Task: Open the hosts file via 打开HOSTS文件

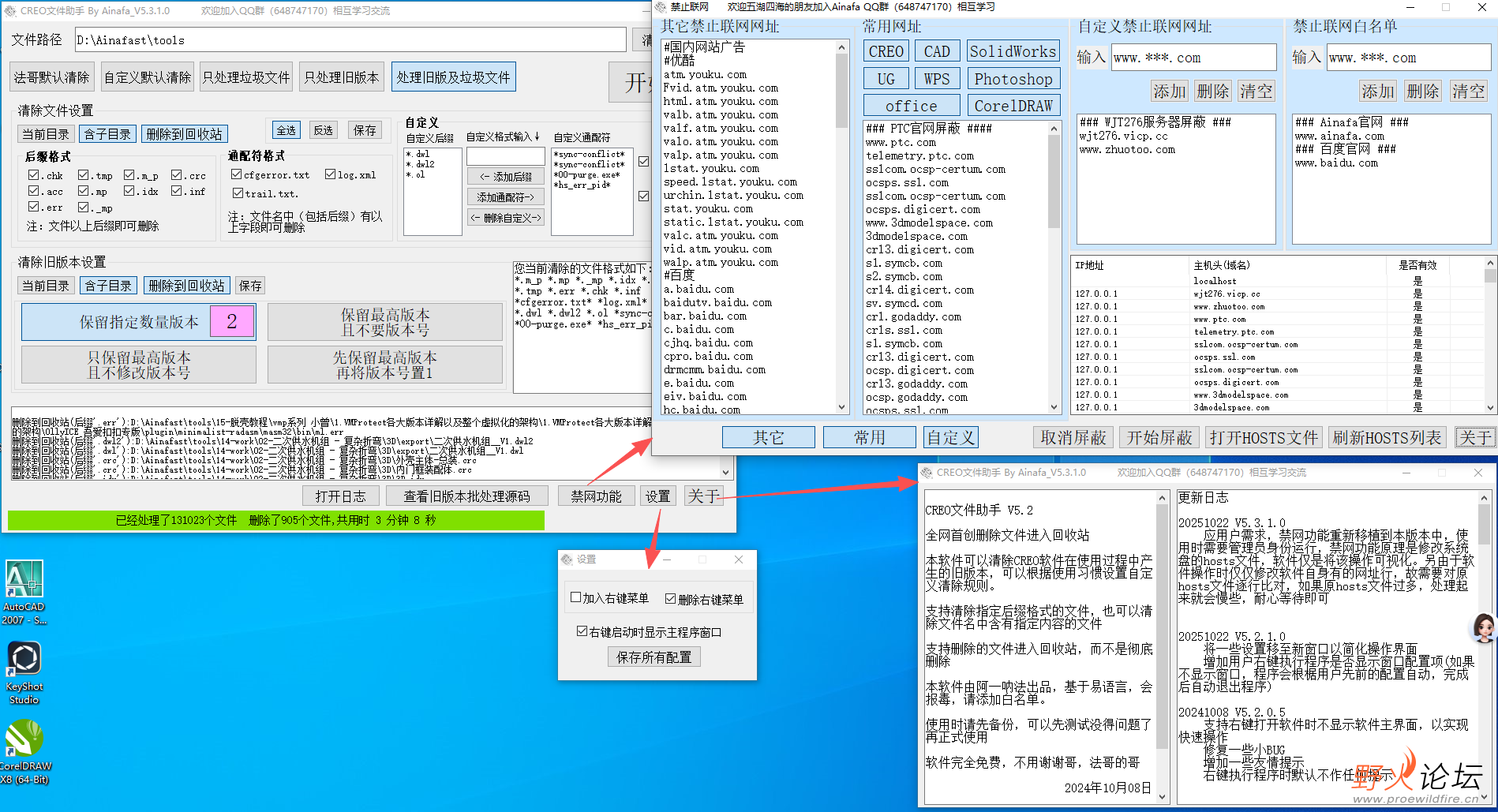Action: (1264, 437)
